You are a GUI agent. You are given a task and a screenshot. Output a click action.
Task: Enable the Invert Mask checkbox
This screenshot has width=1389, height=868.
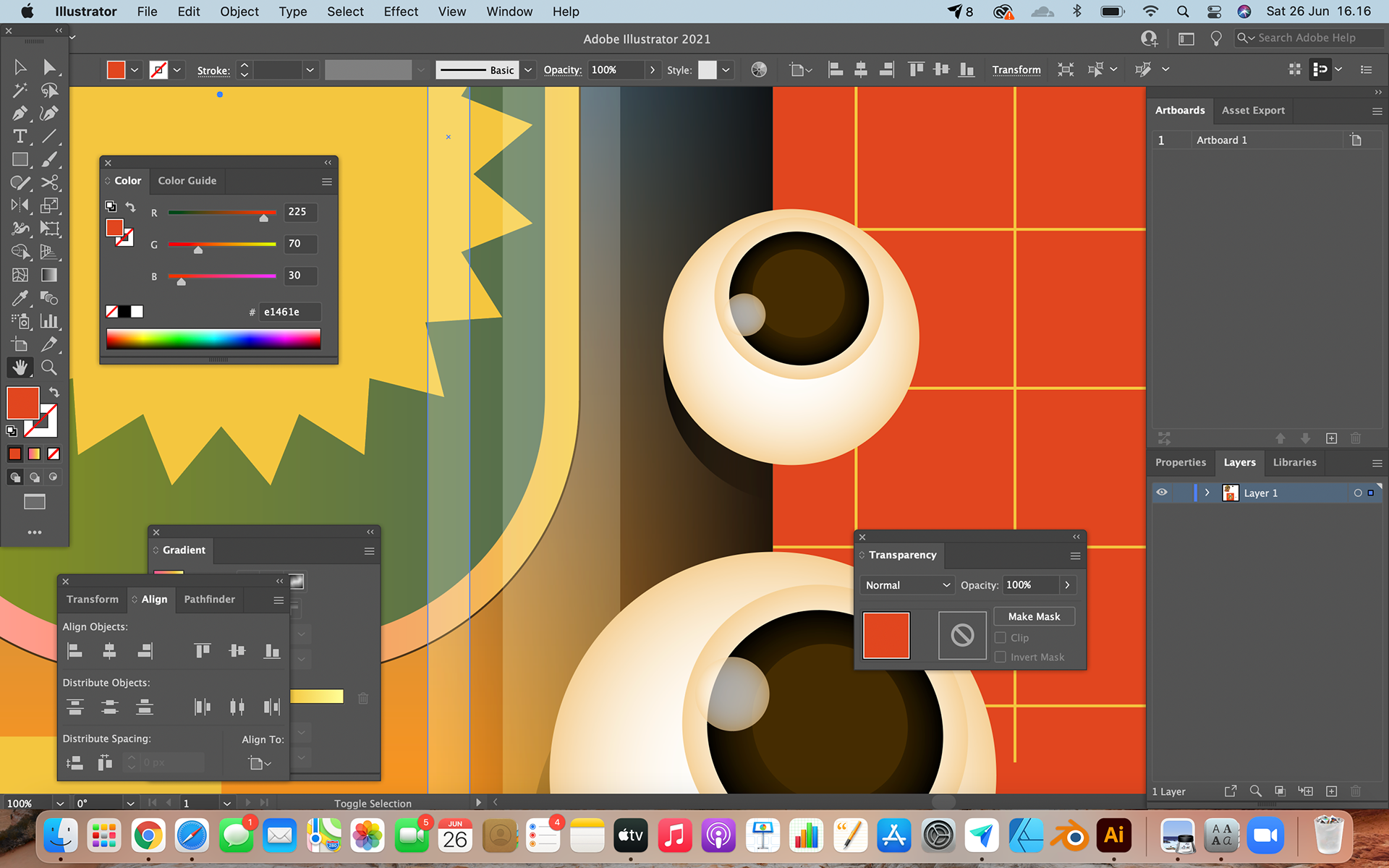1001,657
